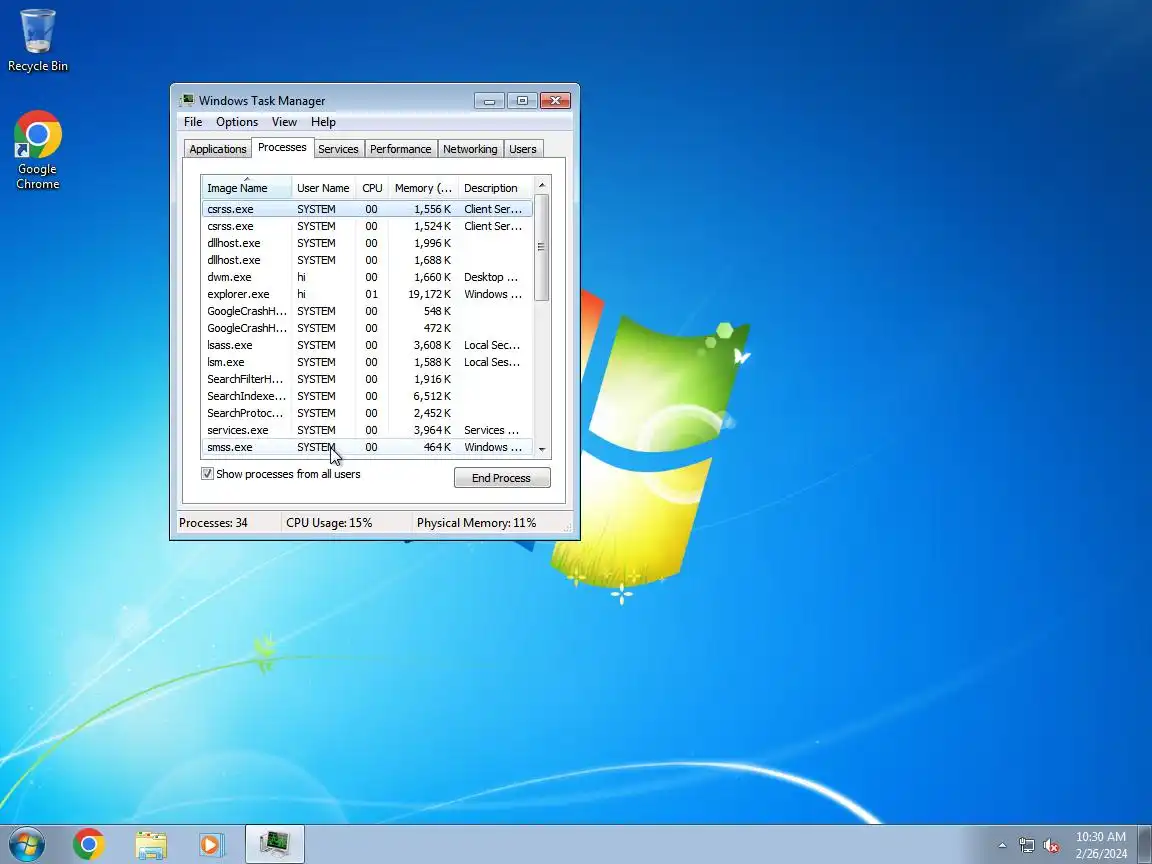This screenshot has width=1152, height=864.
Task: Select the lsm.exe process row
Action: point(367,361)
